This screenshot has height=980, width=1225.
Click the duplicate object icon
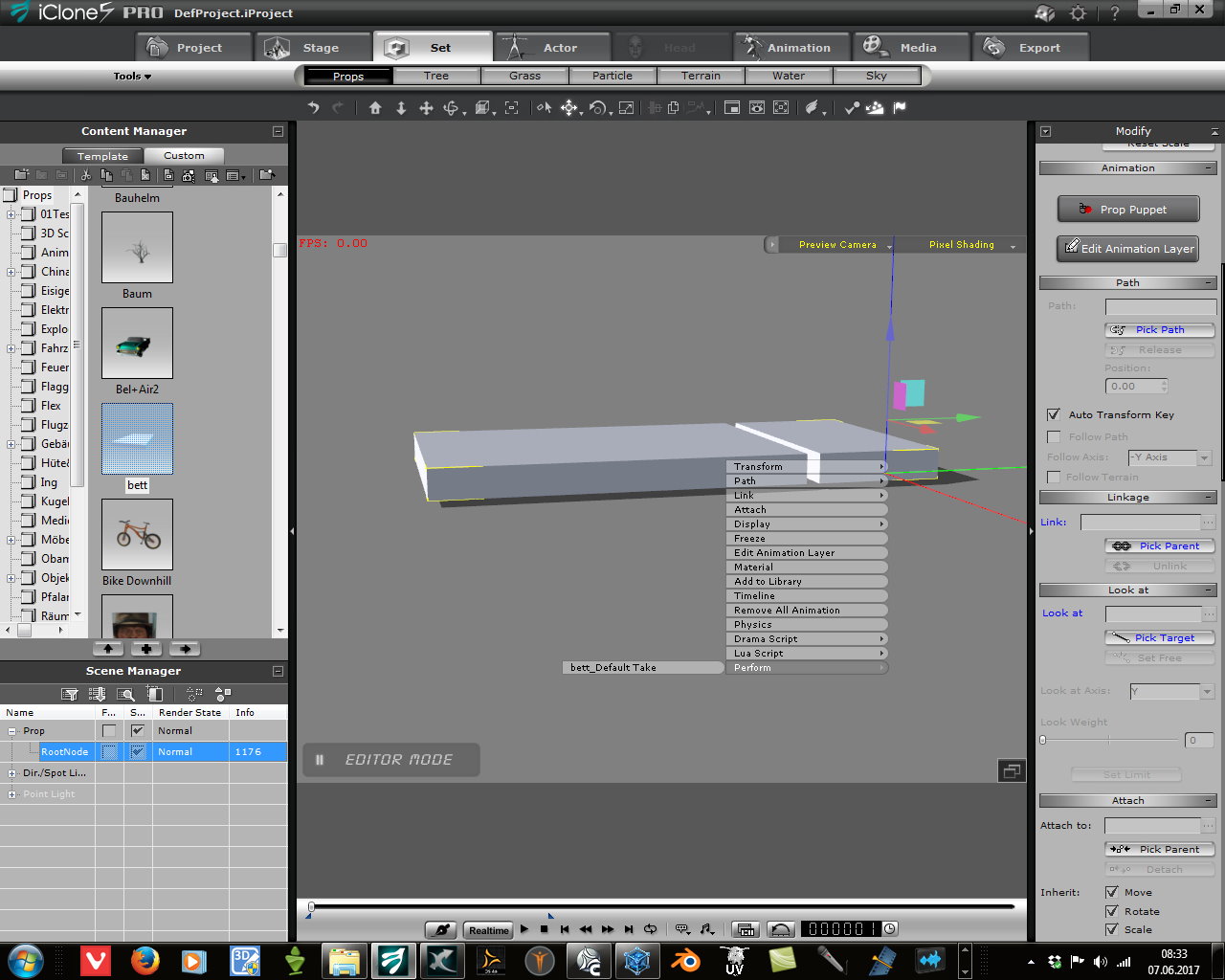[x=674, y=108]
